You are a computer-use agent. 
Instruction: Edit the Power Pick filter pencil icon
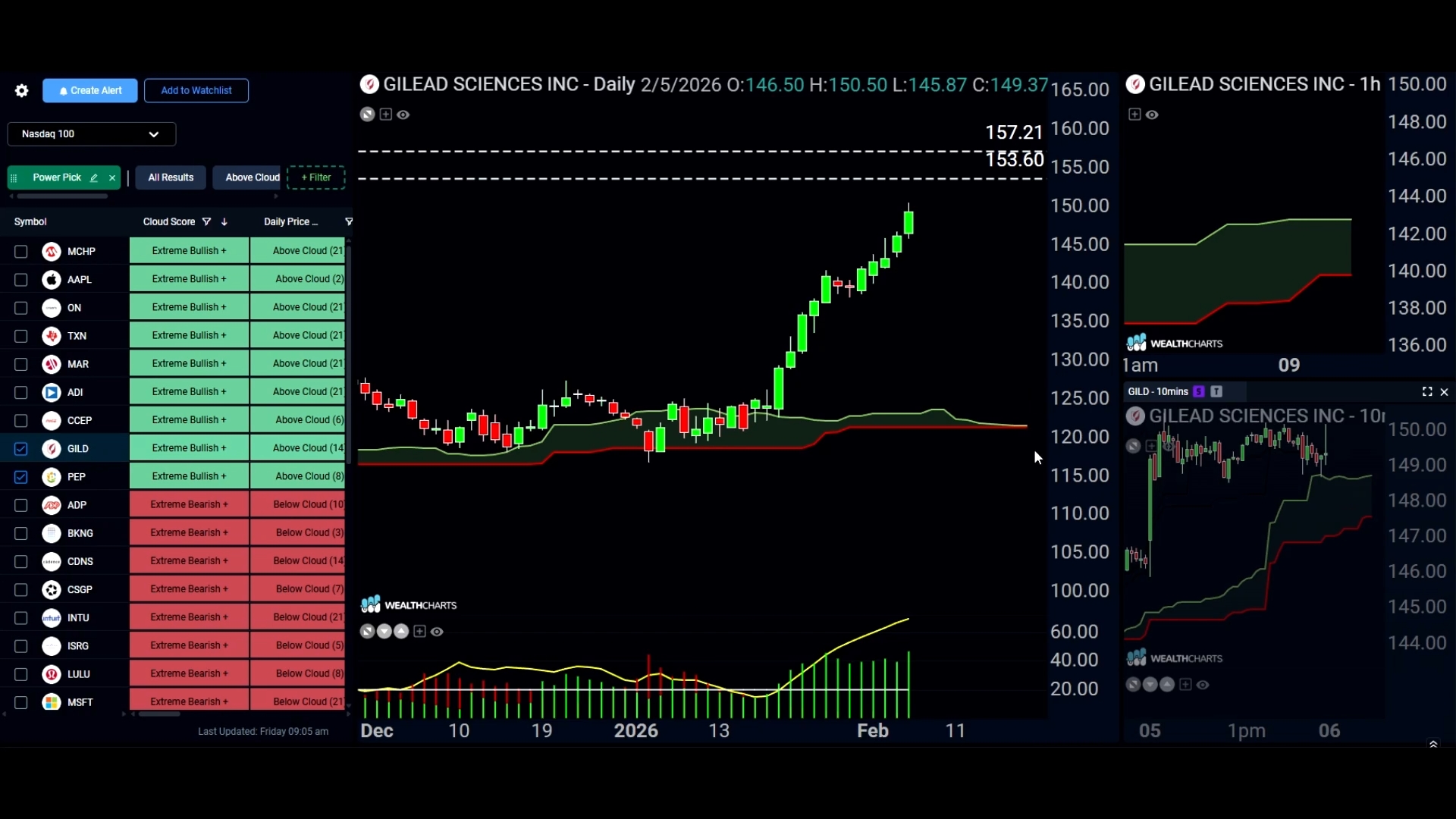point(94,177)
